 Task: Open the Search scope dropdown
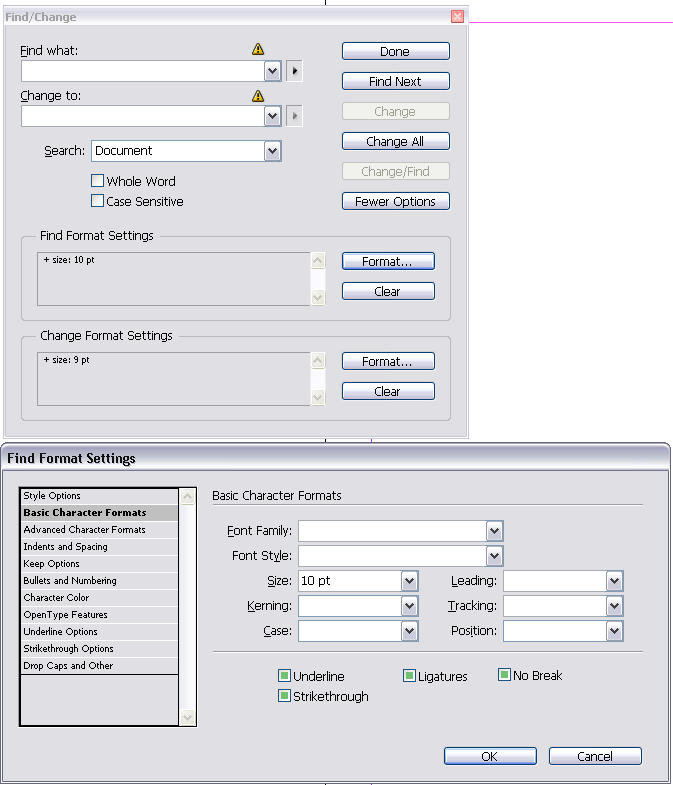pyautogui.click(x=272, y=151)
